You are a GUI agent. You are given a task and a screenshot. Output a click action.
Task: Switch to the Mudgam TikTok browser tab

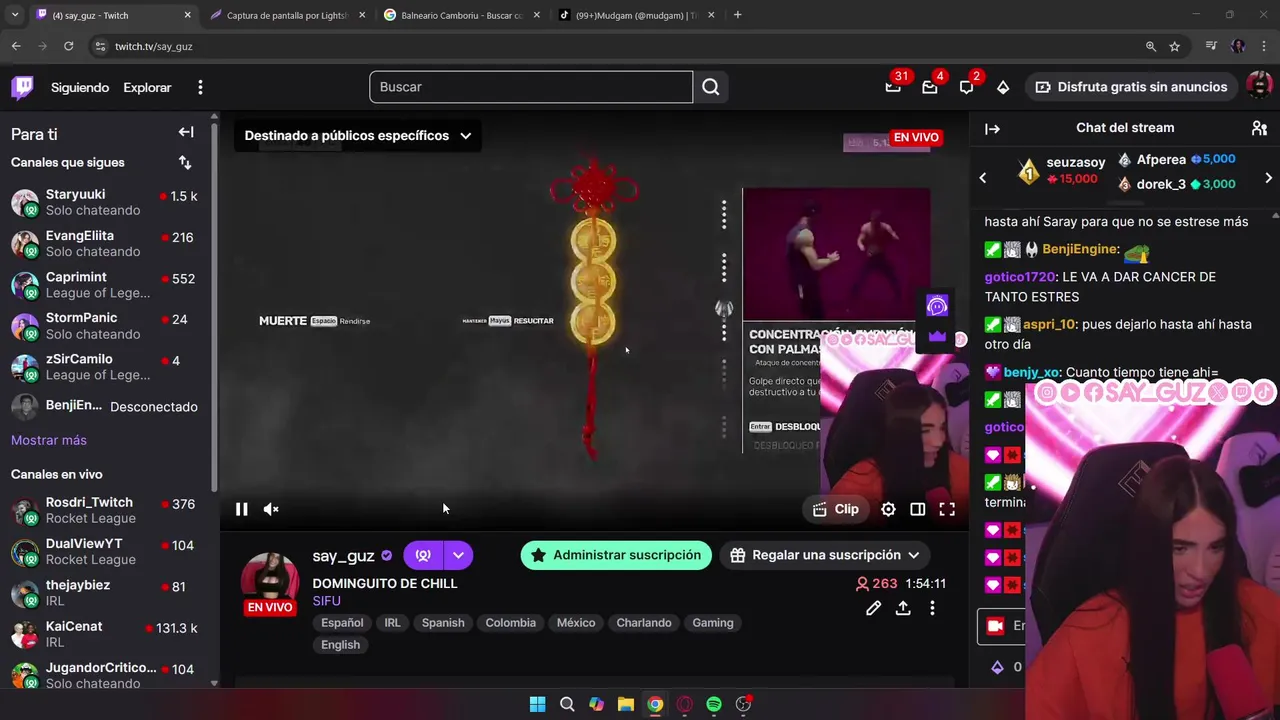pos(636,15)
